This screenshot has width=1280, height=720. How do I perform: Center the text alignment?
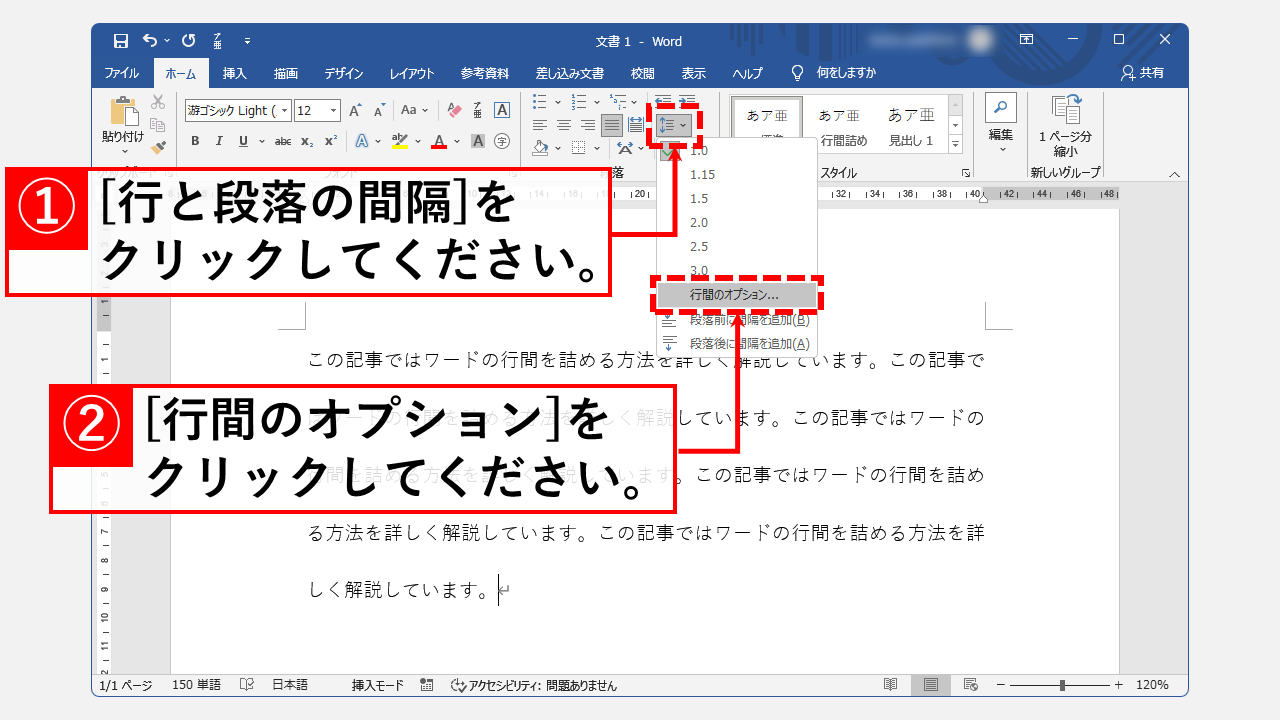click(564, 125)
